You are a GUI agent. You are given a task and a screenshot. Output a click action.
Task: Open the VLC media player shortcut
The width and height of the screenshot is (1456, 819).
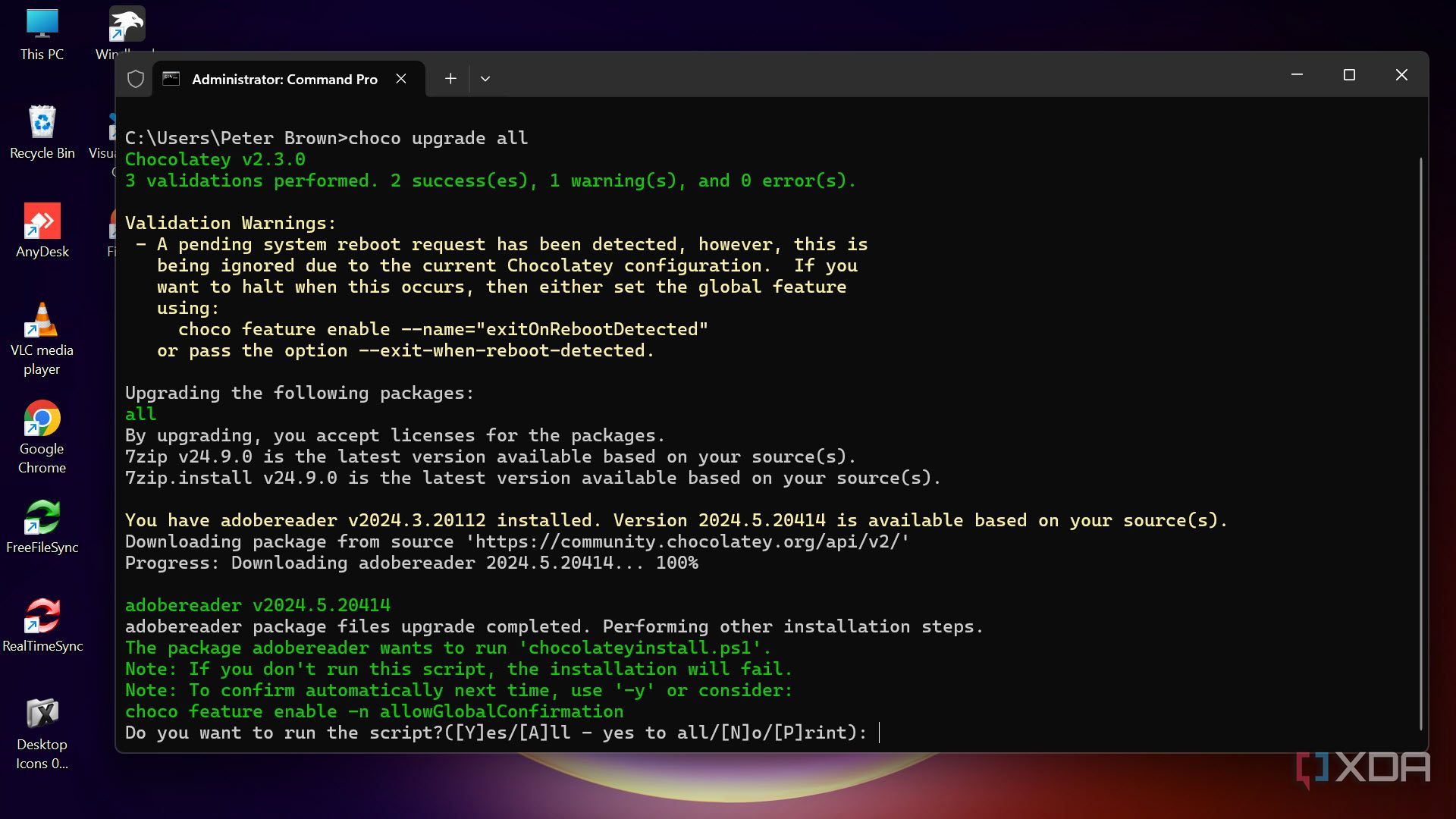pos(42,320)
